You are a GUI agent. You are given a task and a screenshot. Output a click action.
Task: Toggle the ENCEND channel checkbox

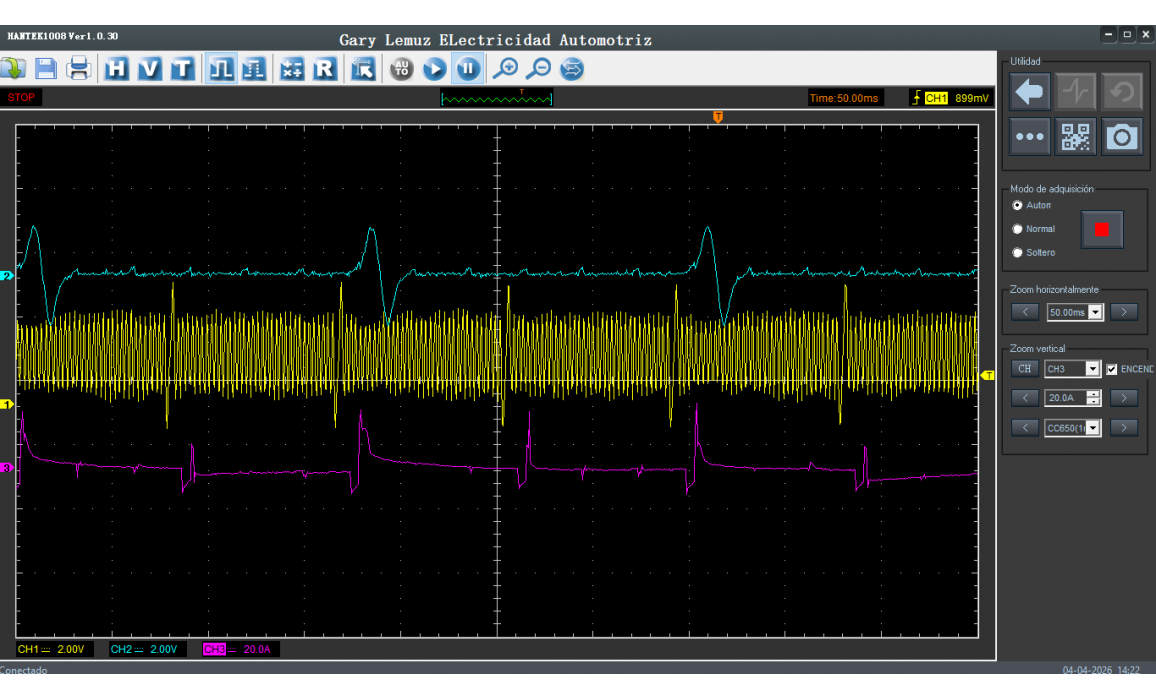1111,369
